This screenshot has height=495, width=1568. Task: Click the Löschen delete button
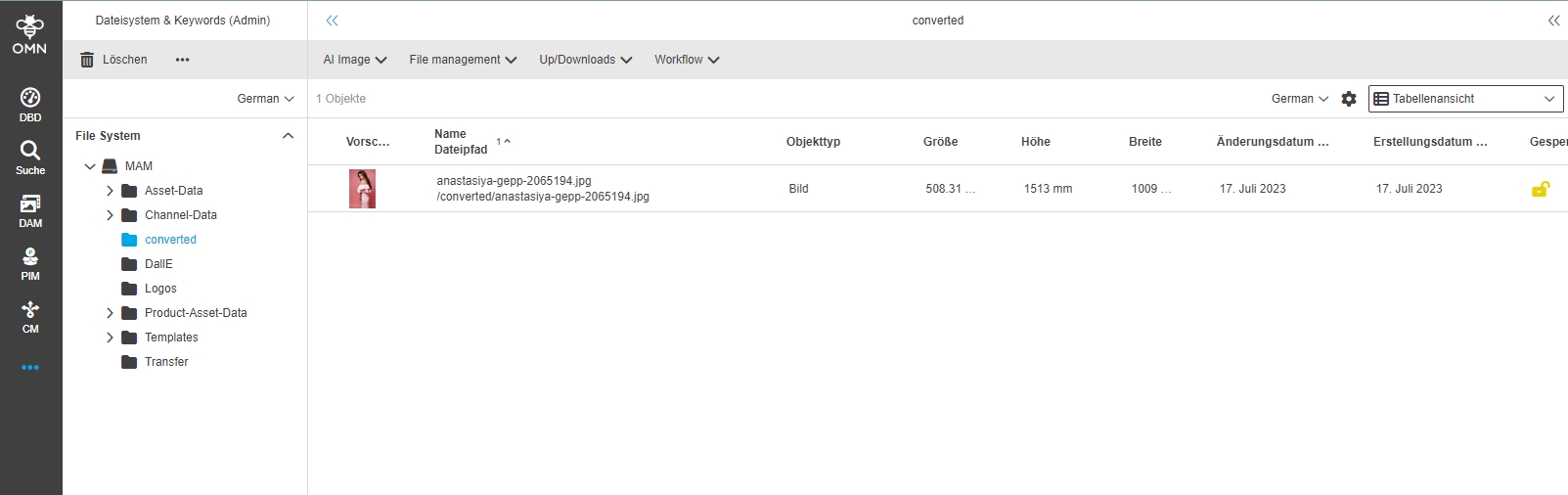click(113, 60)
